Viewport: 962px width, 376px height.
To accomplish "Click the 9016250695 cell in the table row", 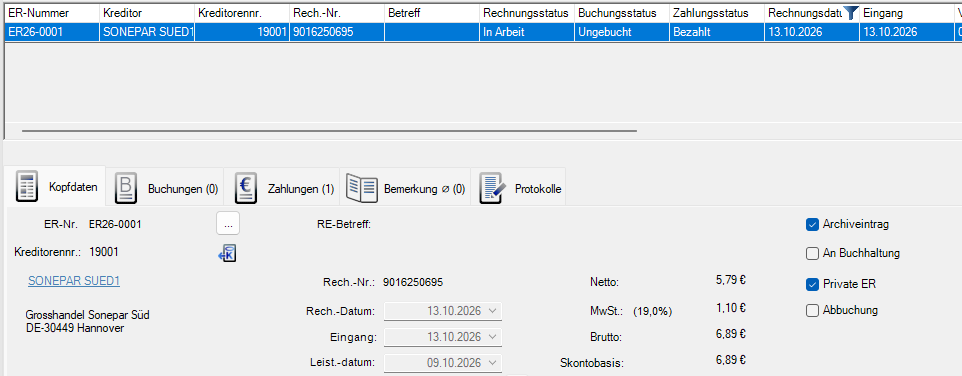I will coord(337,33).
